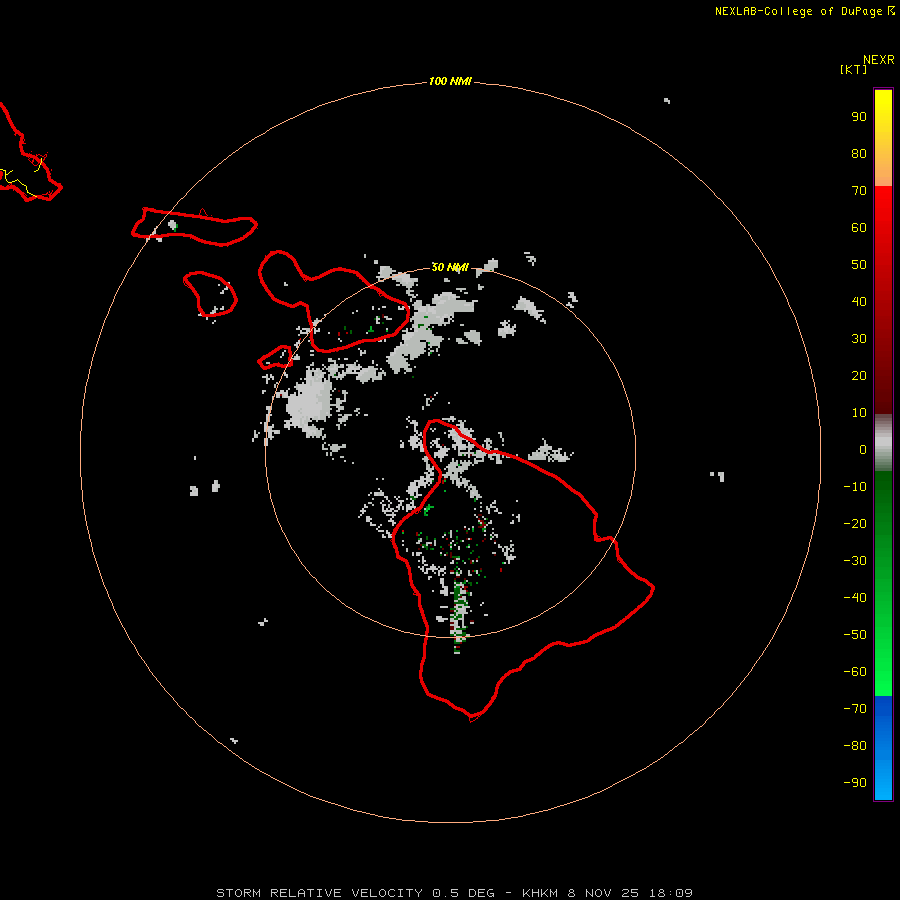Click the -70 knot scale label
The height and width of the screenshot is (900, 900).
pyautogui.click(x=855, y=709)
